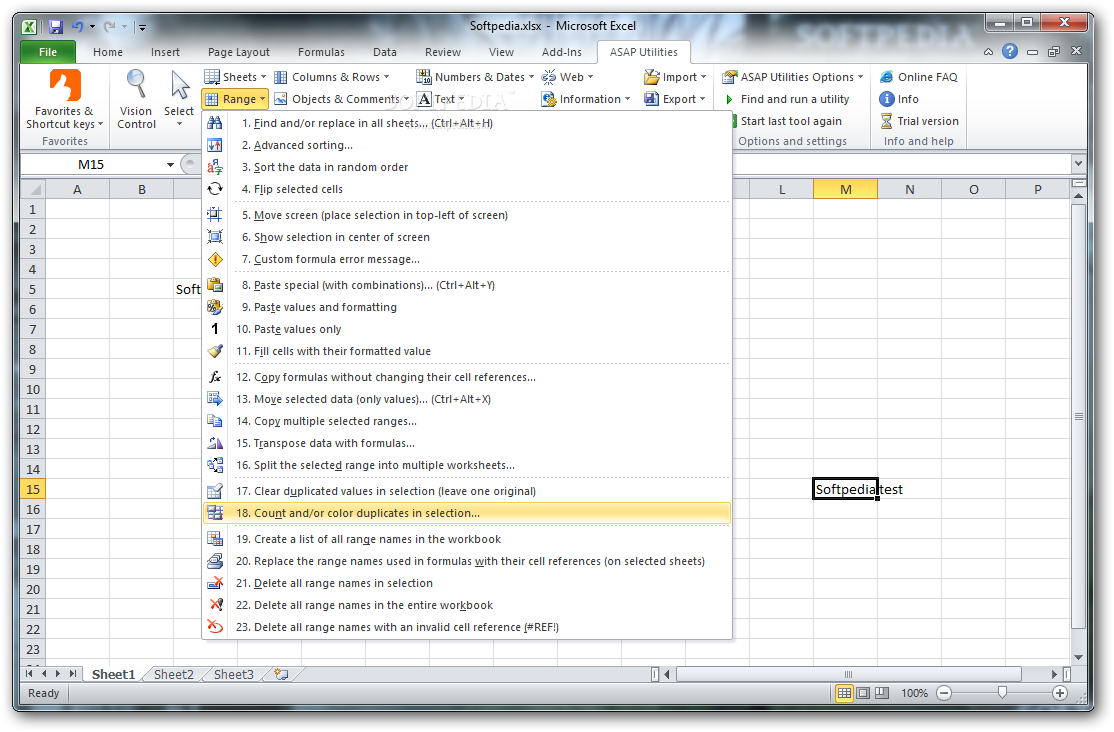Screen dimensions: 1114x732
Task: Click the Advanced sorting icon
Action: coord(215,145)
